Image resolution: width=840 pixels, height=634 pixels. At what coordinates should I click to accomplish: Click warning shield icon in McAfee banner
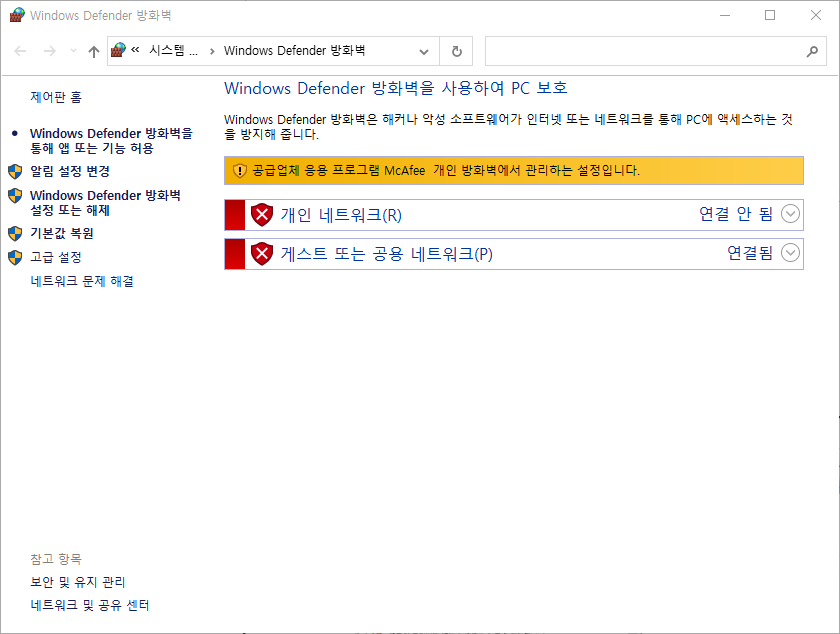click(x=239, y=170)
